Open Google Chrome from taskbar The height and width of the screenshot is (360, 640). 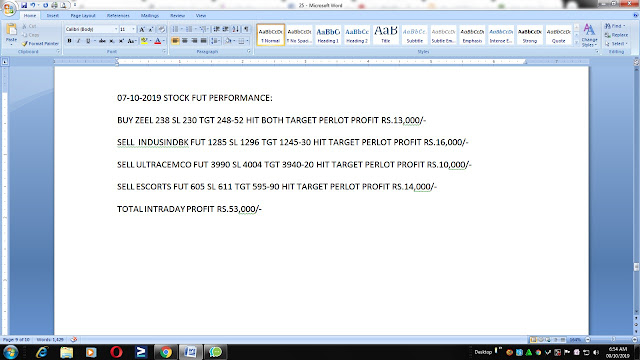(165, 352)
